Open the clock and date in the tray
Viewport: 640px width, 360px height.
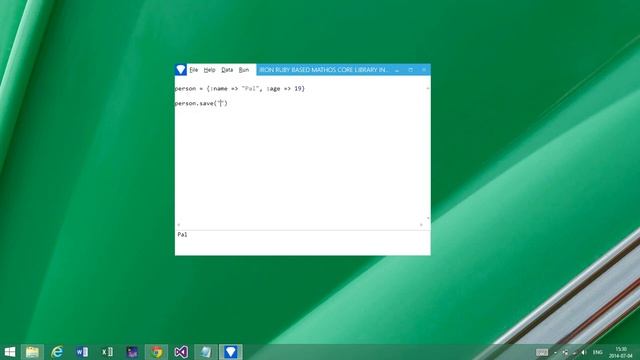[x=621, y=352]
